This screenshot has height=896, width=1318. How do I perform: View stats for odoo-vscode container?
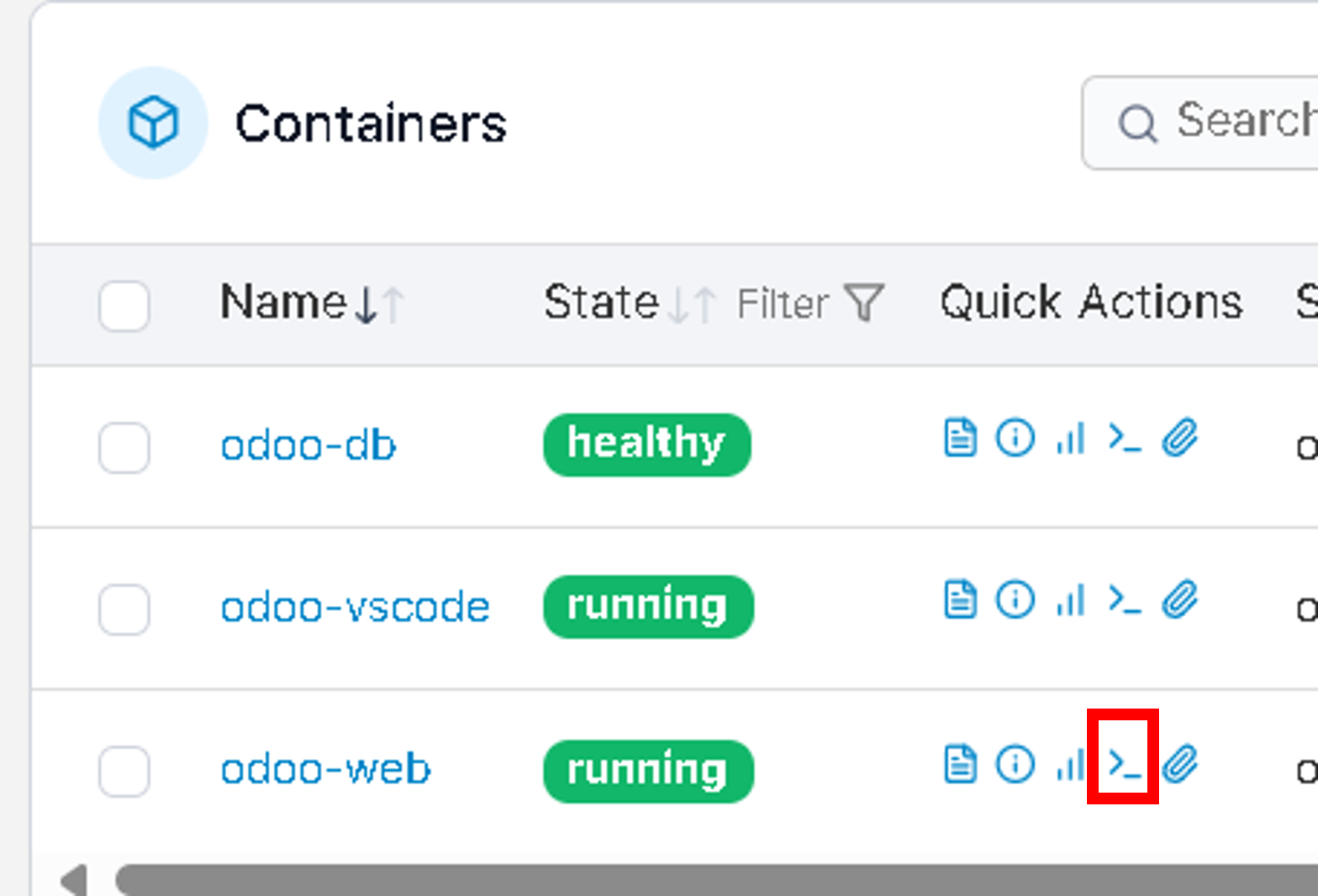coord(1070,600)
